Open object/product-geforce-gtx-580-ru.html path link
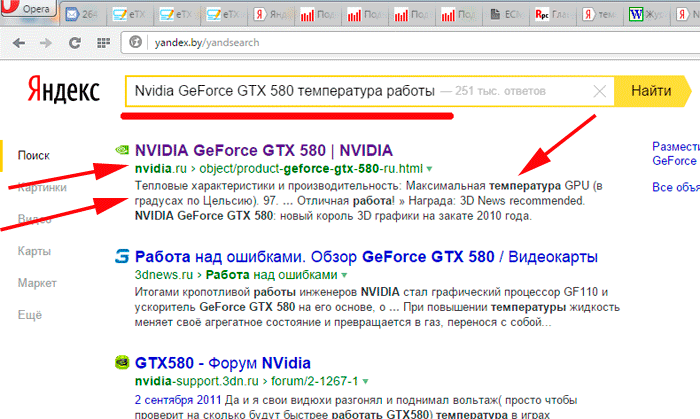Image resolution: width=700 pixels, height=419 pixels. tap(311, 169)
